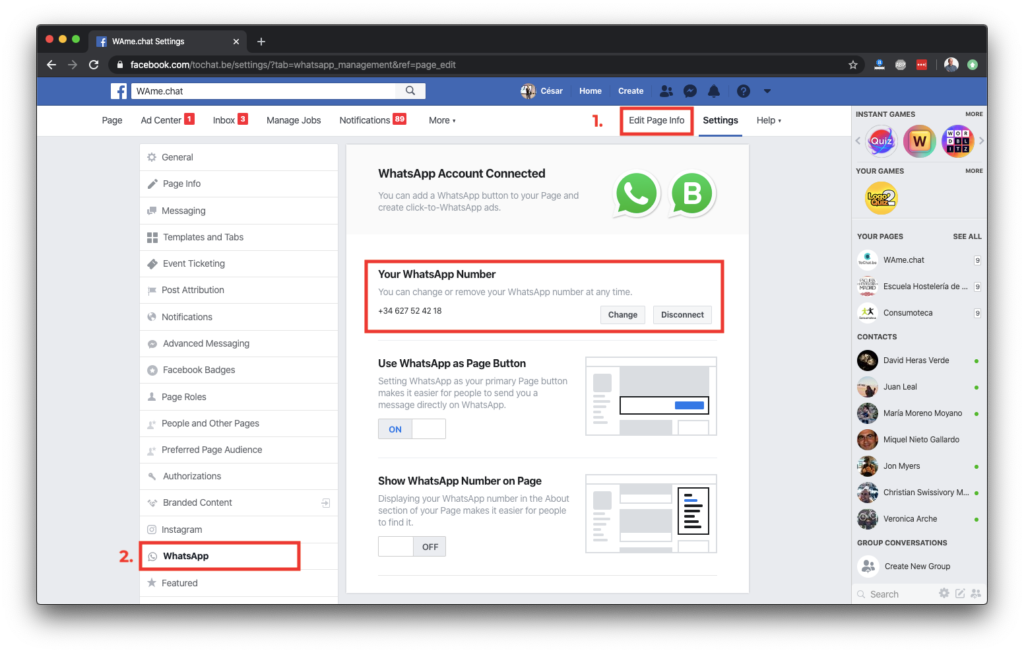This screenshot has height=653, width=1024.
Task: Click the browser address bar
Action: click(x=481, y=65)
